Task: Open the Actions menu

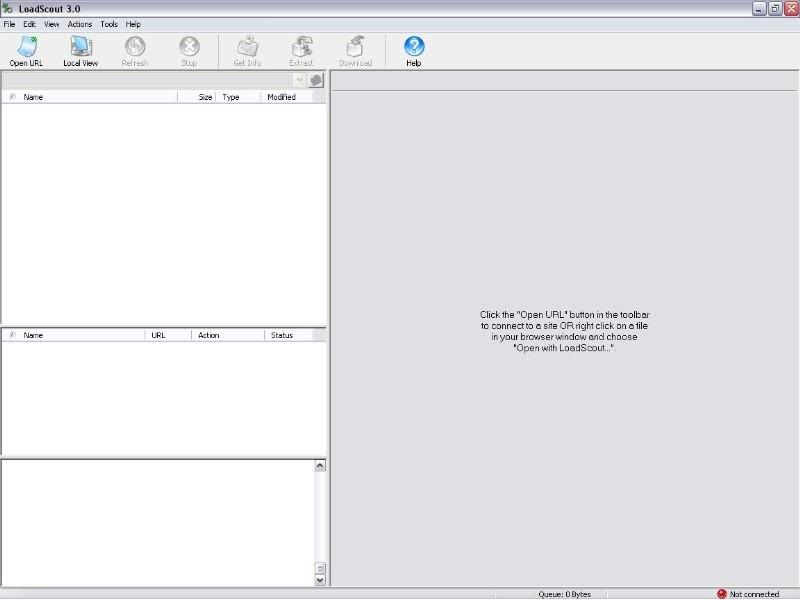Action: pyautogui.click(x=80, y=24)
